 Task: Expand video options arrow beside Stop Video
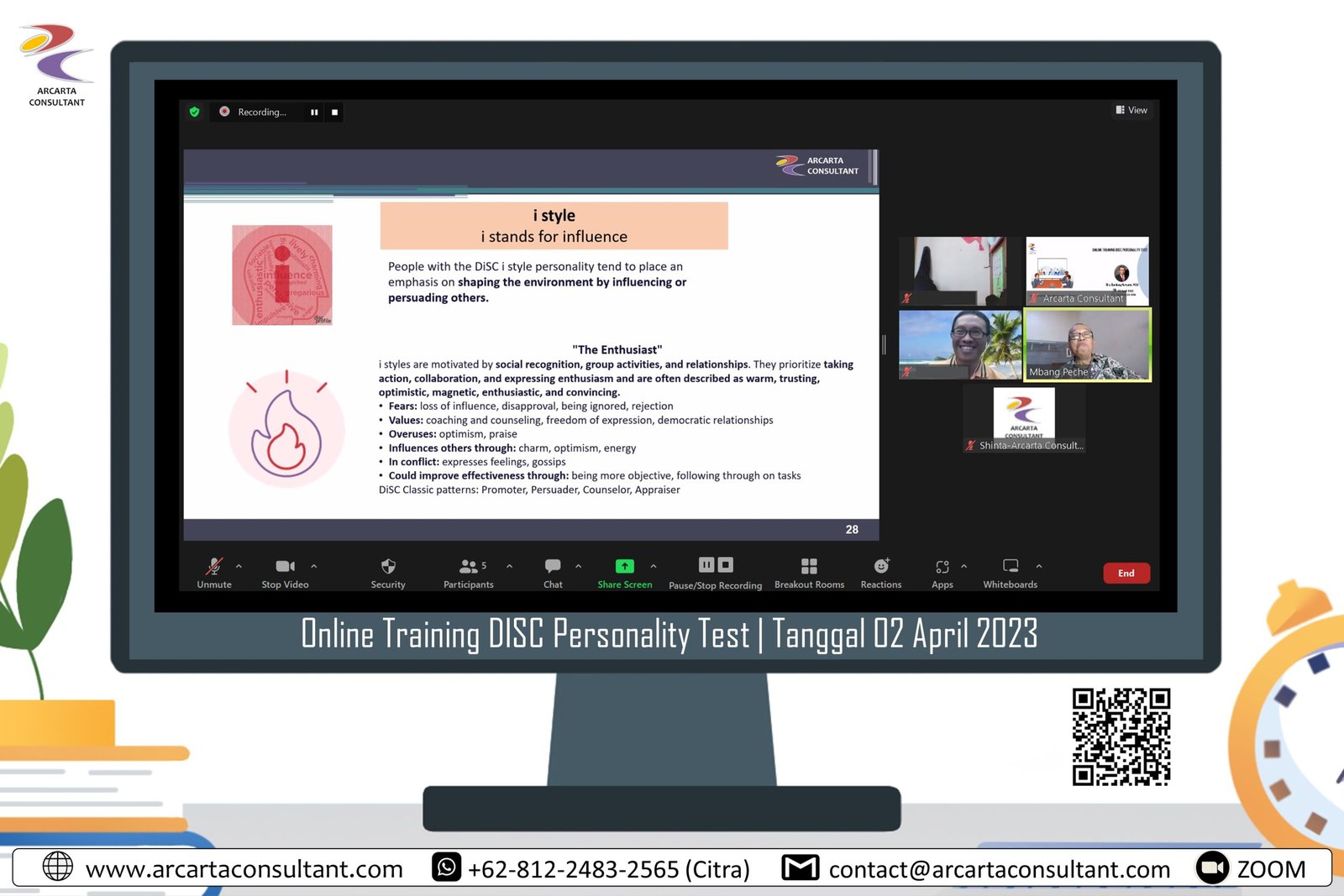pos(314,567)
